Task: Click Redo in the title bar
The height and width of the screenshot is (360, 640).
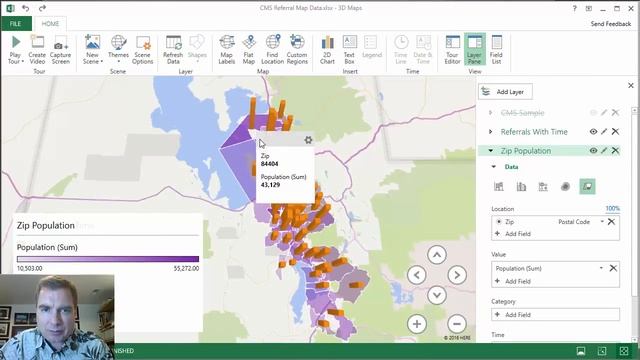Action: click(42, 8)
